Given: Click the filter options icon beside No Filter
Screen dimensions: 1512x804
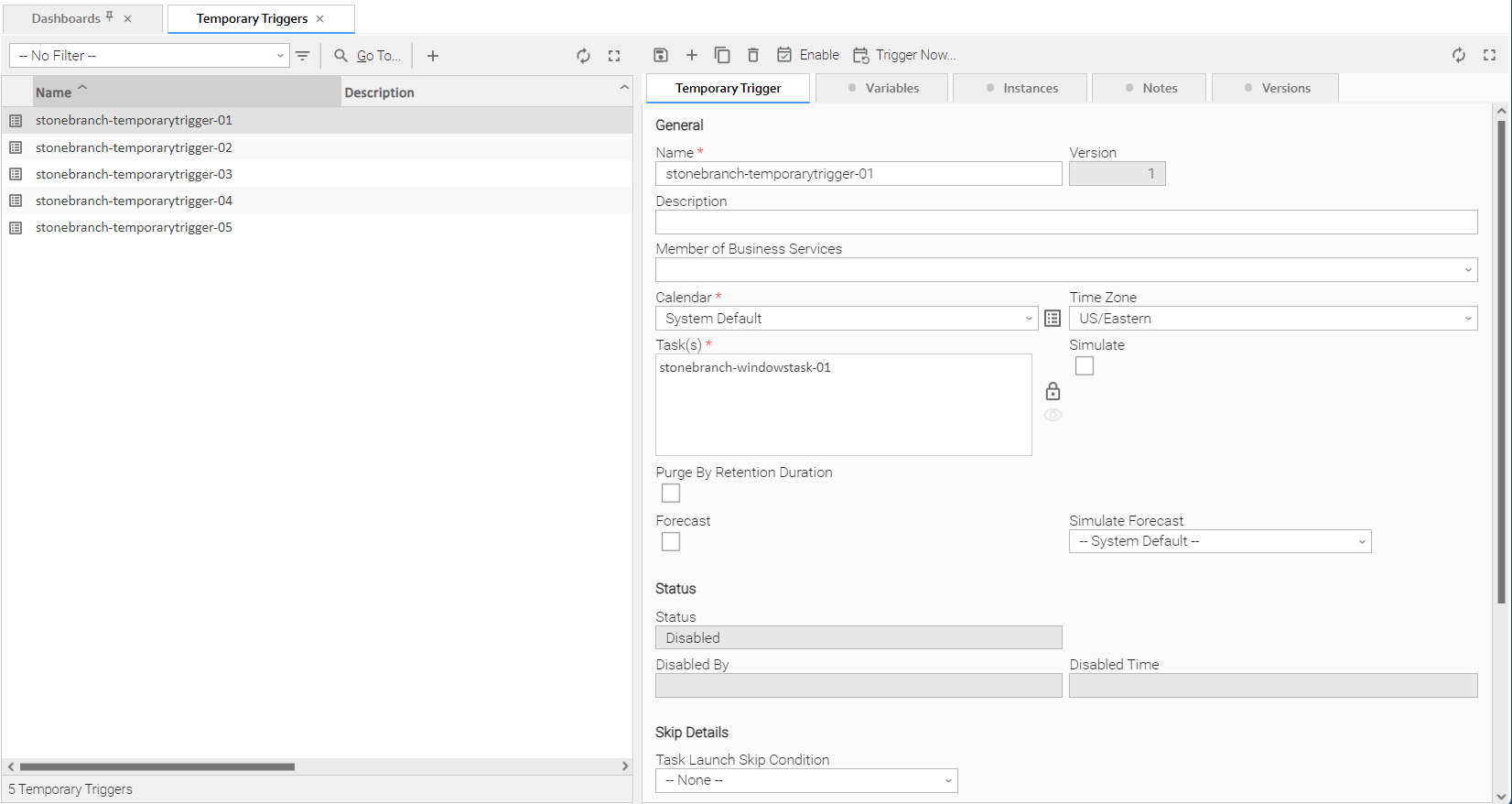Looking at the screenshot, I should click(303, 56).
